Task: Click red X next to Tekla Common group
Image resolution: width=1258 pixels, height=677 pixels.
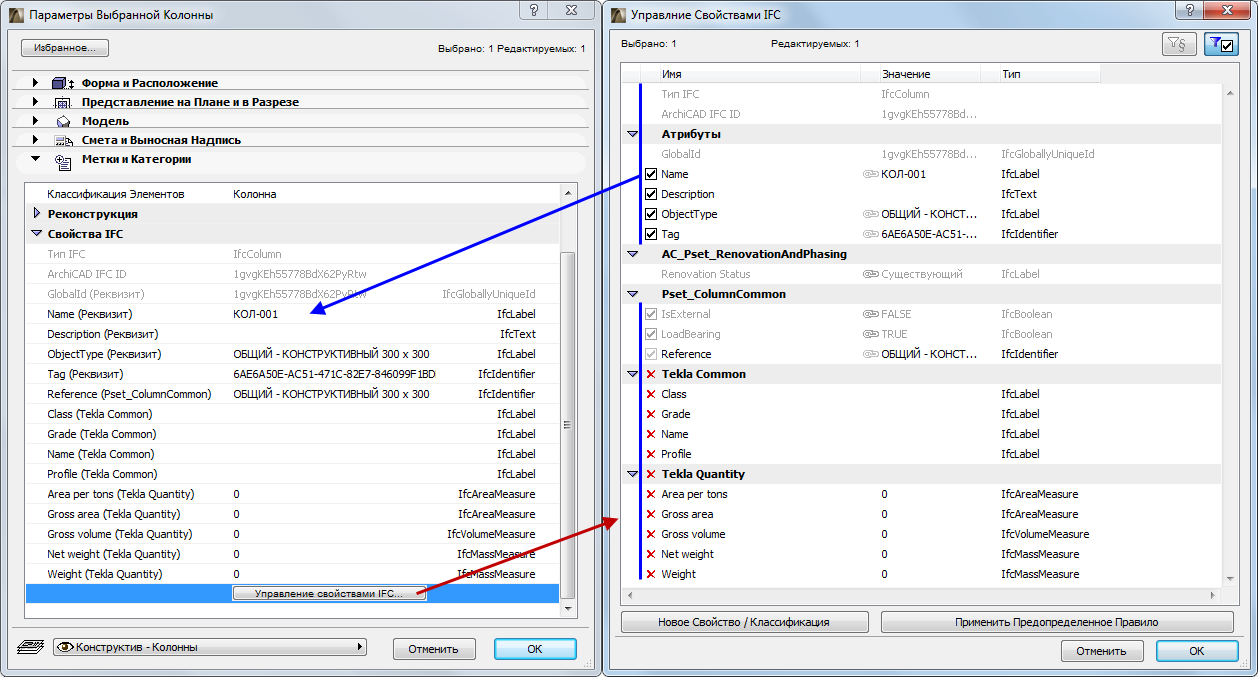Action: 651,374
